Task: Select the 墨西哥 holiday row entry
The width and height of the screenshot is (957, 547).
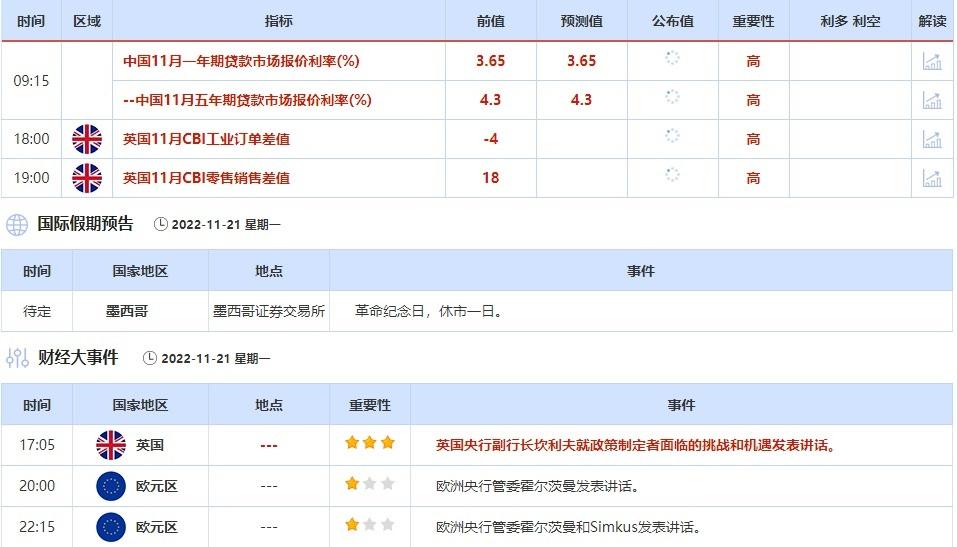Action: [127, 311]
